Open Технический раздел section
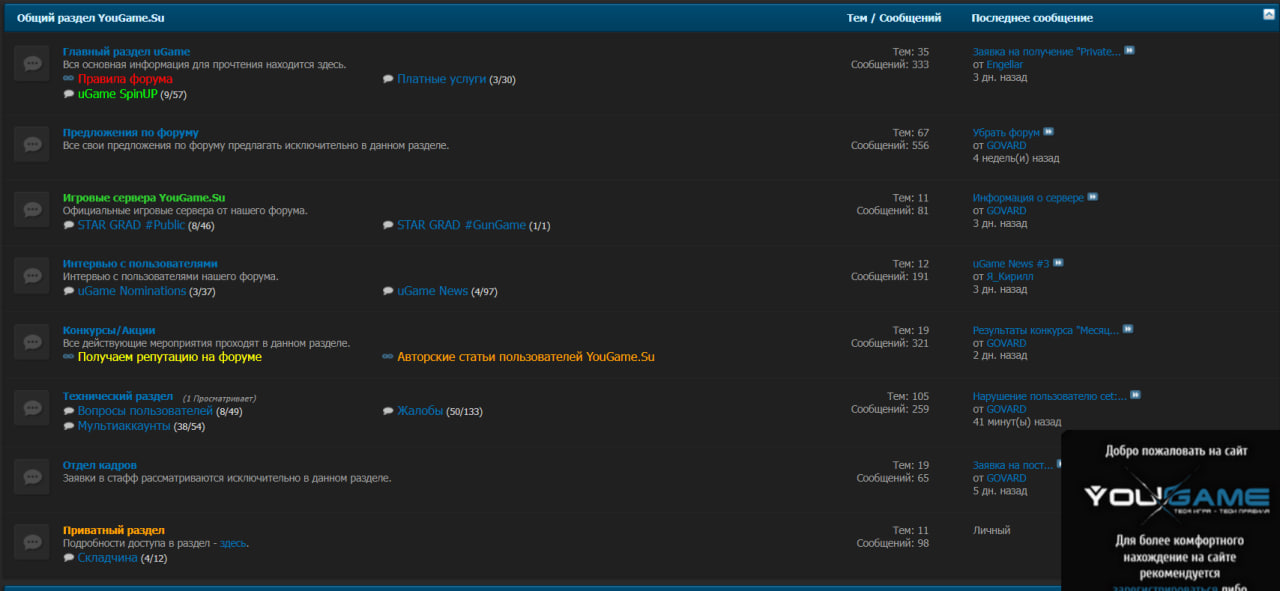Viewport: 1280px width, 591px height. pyautogui.click(x=118, y=396)
